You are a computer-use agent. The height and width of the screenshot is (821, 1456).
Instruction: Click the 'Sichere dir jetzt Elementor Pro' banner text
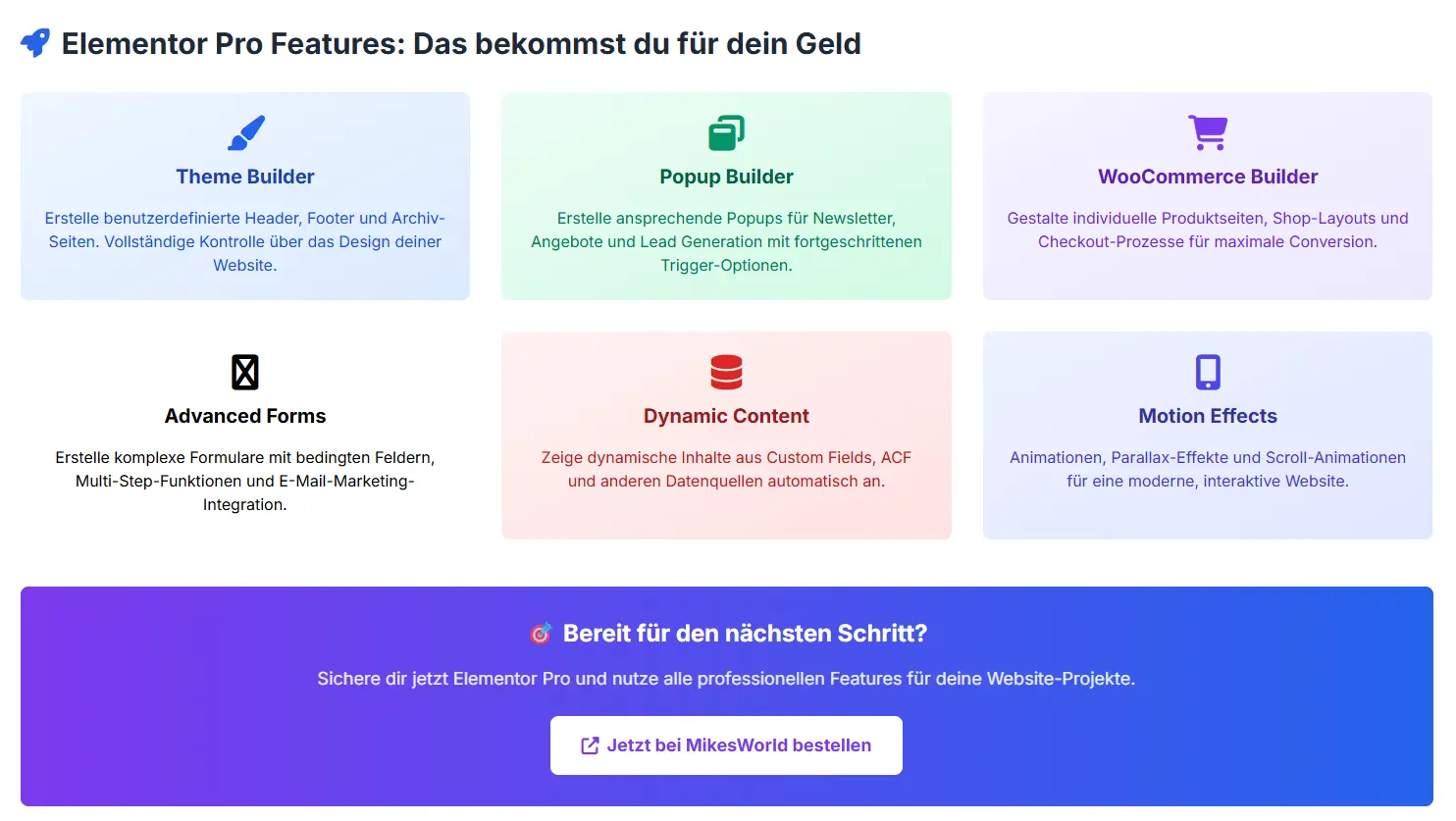[x=726, y=679]
